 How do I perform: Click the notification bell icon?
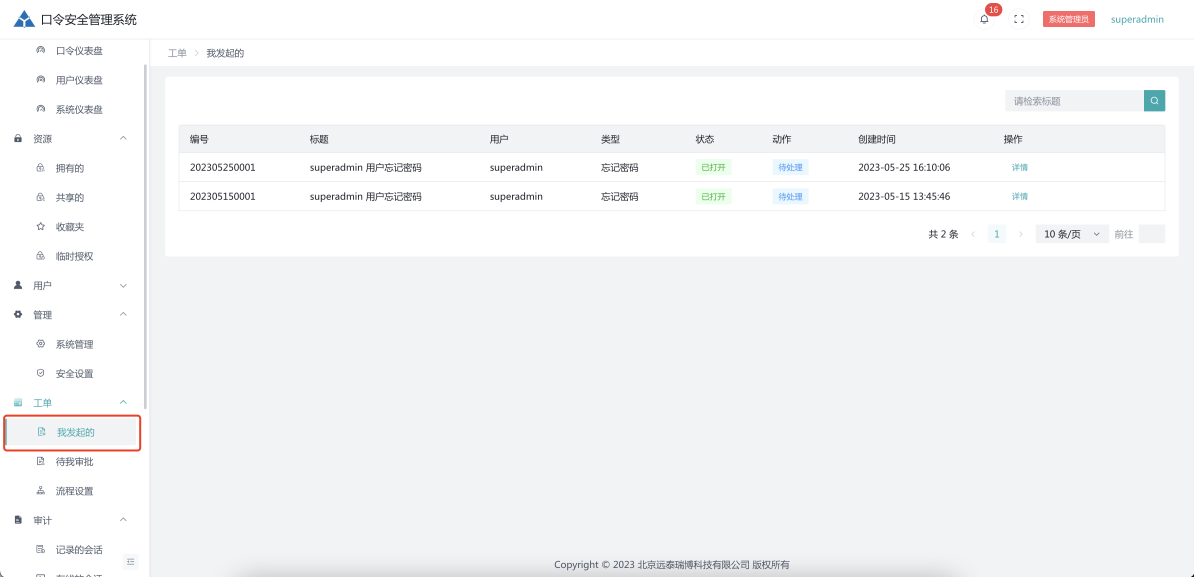coord(984,19)
